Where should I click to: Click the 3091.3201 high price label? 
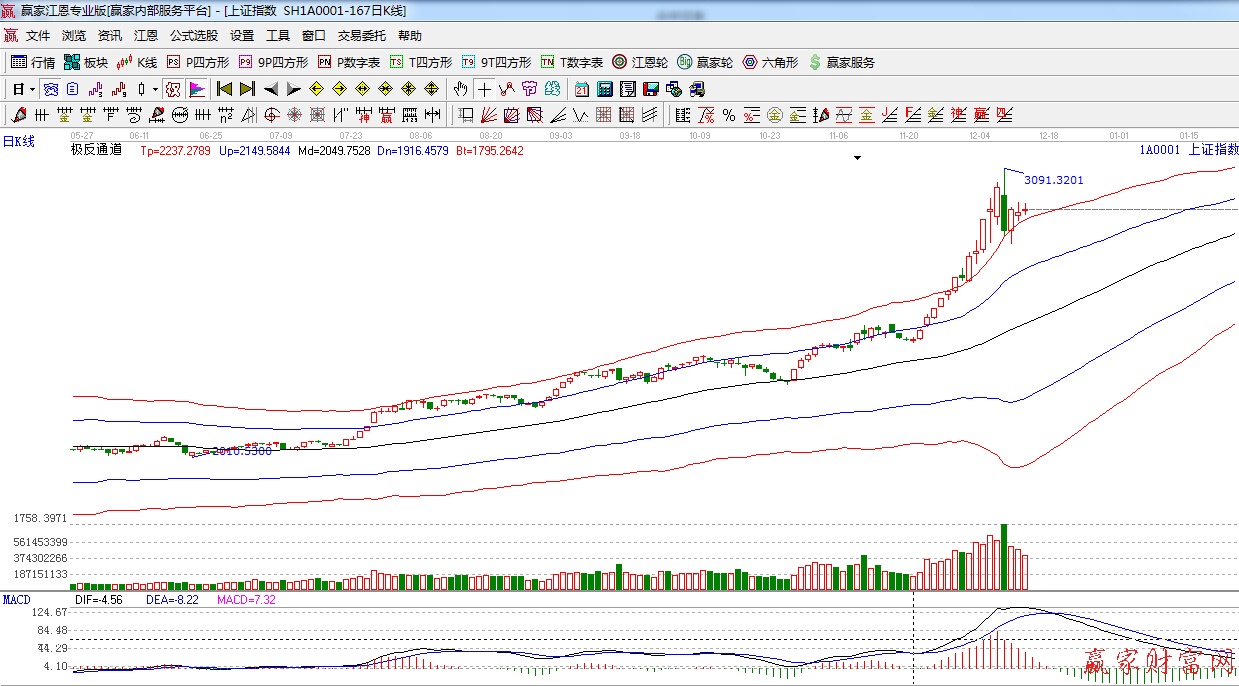(1053, 181)
